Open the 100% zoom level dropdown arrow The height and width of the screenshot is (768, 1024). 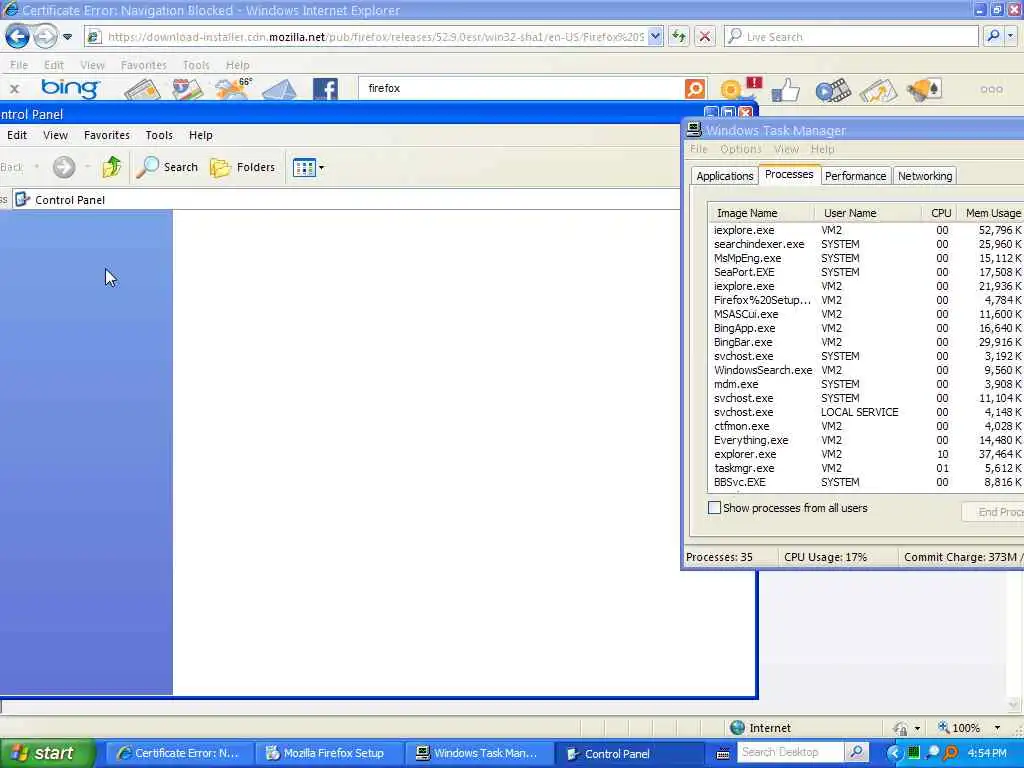click(997, 728)
